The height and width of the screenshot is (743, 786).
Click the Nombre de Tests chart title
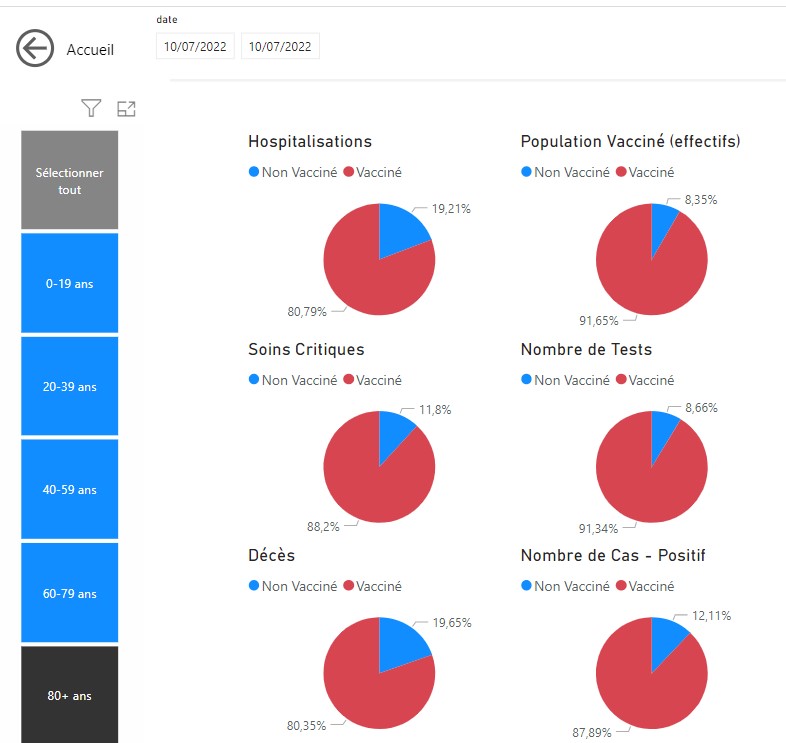point(586,349)
